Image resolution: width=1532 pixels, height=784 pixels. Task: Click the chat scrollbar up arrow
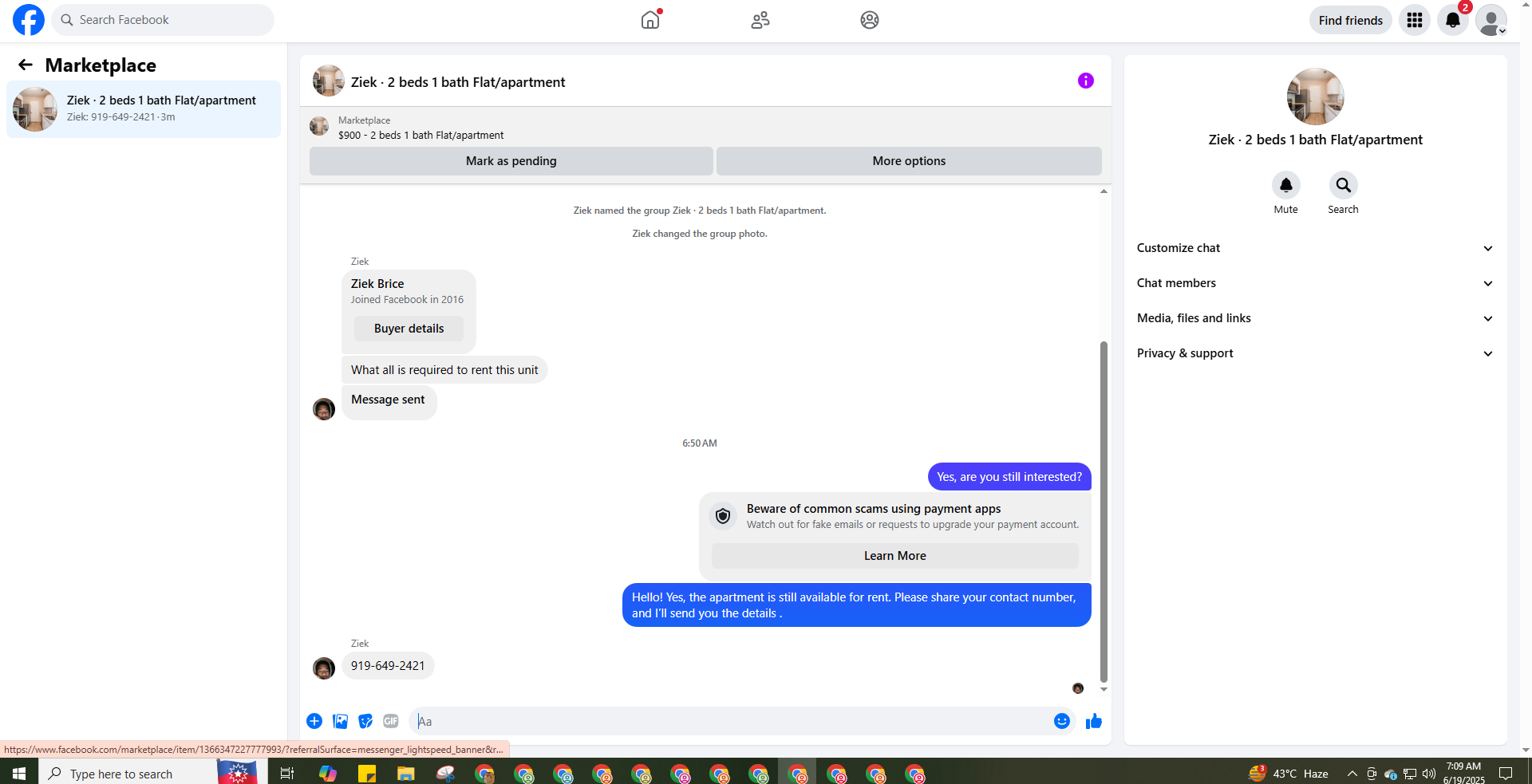[x=1104, y=191]
